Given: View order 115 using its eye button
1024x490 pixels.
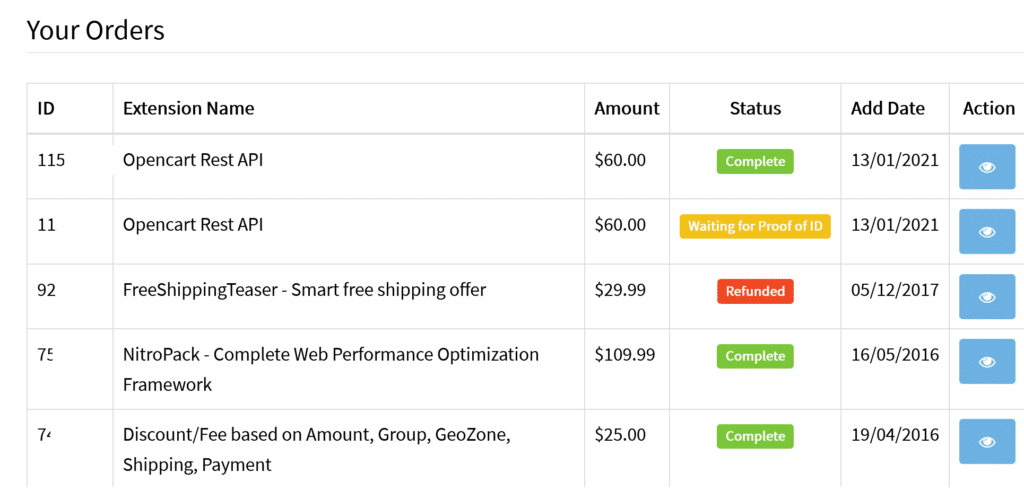Looking at the screenshot, I should click(x=987, y=167).
